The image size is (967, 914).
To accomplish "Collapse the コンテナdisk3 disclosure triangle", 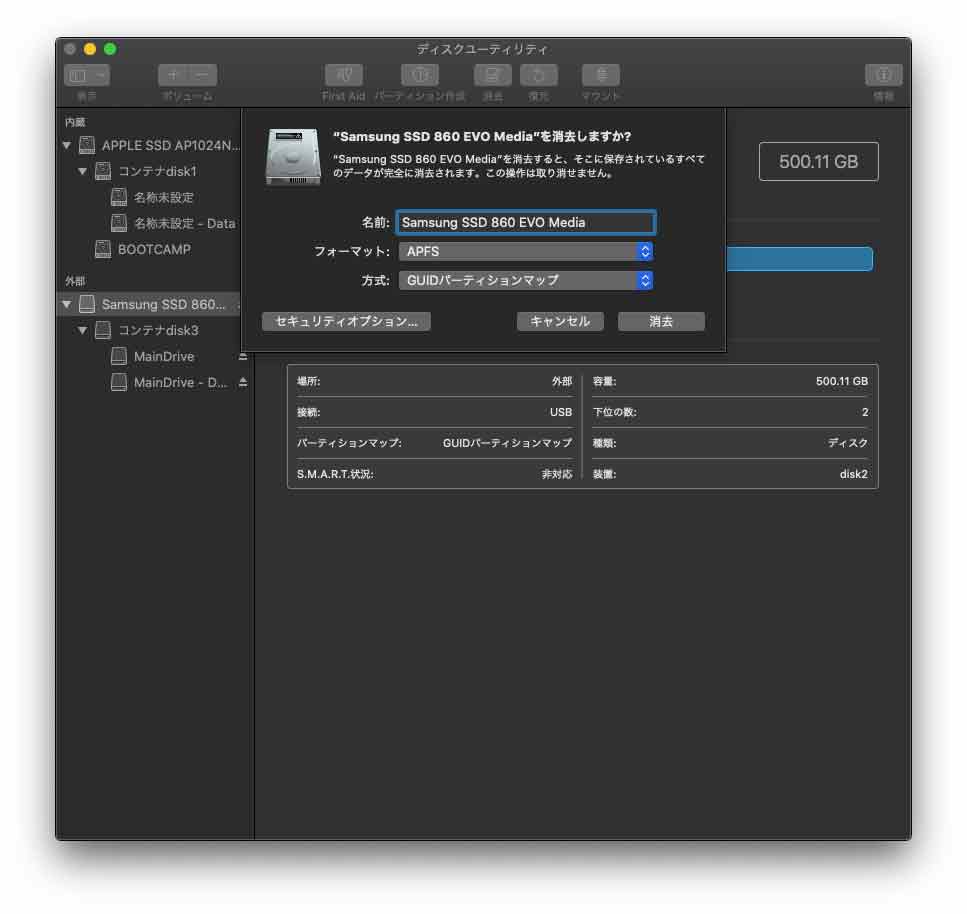I will [82, 330].
